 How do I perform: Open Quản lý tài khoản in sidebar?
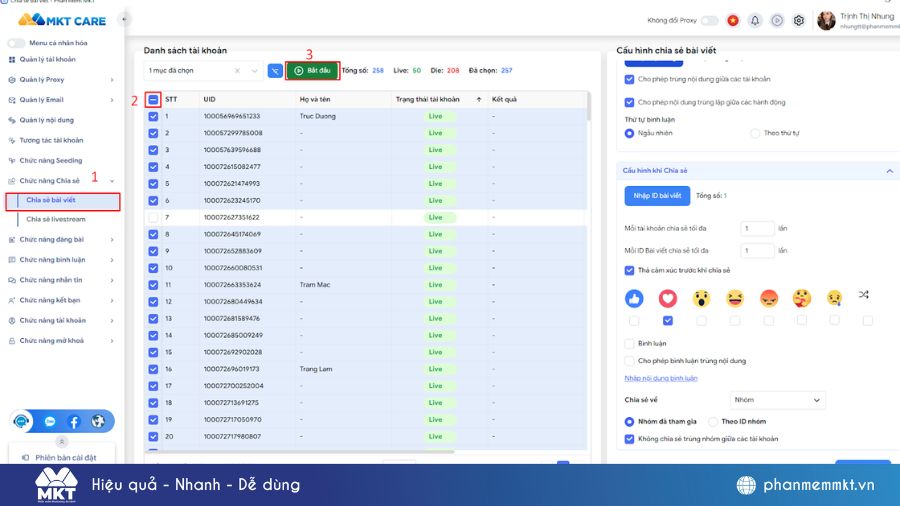(x=48, y=60)
